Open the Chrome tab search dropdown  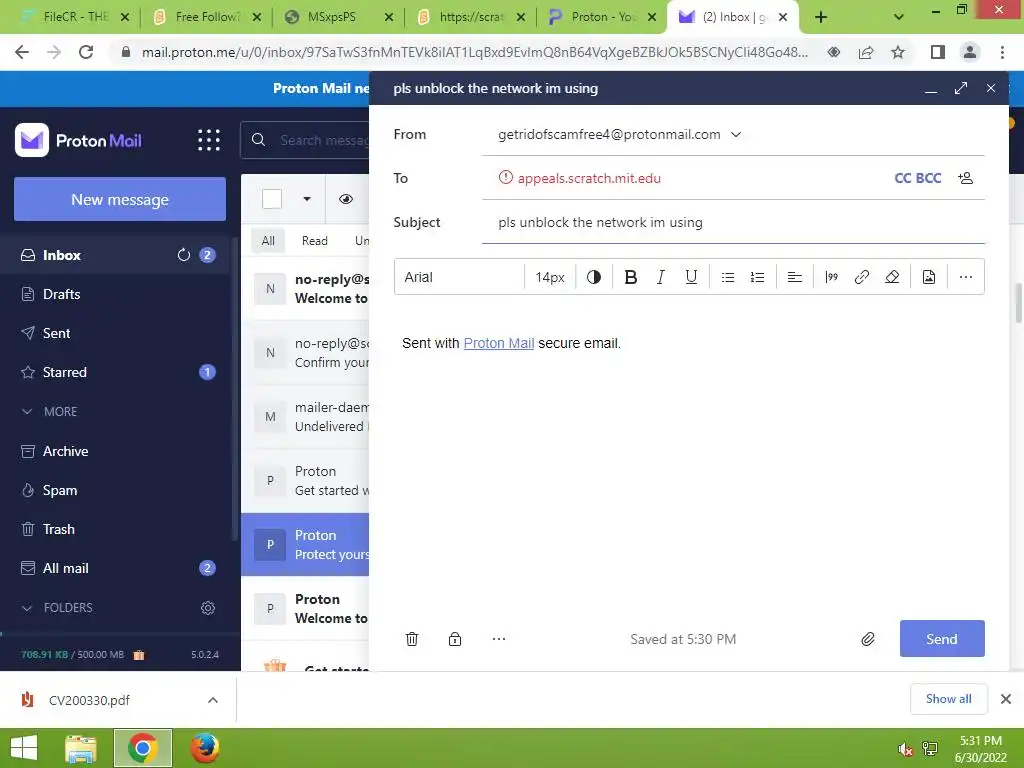pyautogui.click(x=899, y=17)
